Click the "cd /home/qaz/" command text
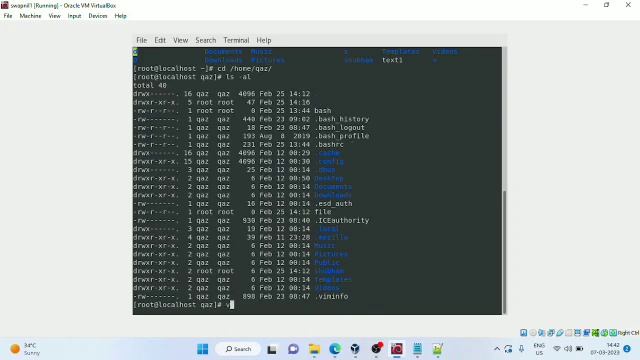 point(244,69)
